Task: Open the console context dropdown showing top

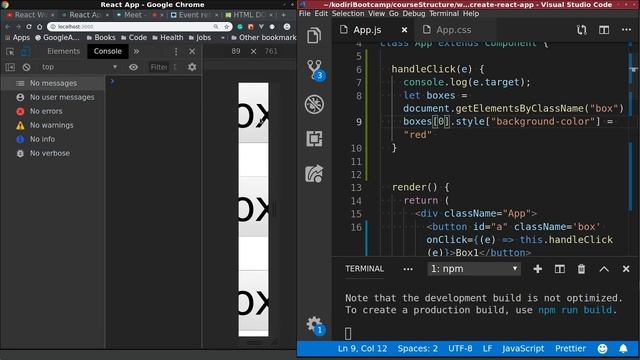Action: 79,67
